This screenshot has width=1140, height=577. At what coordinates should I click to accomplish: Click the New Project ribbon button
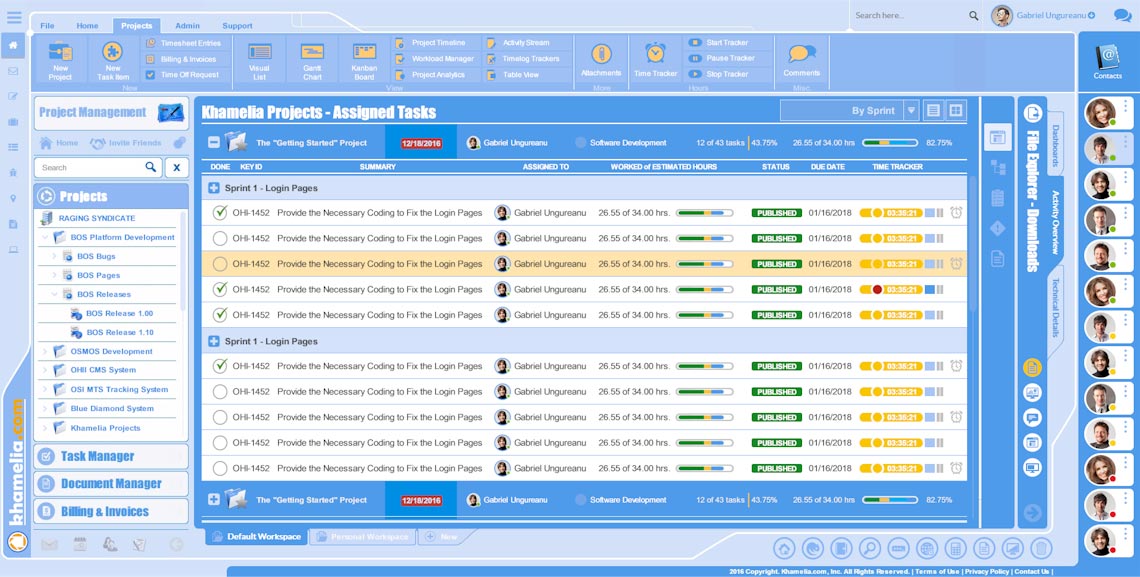click(x=60, y=61)
